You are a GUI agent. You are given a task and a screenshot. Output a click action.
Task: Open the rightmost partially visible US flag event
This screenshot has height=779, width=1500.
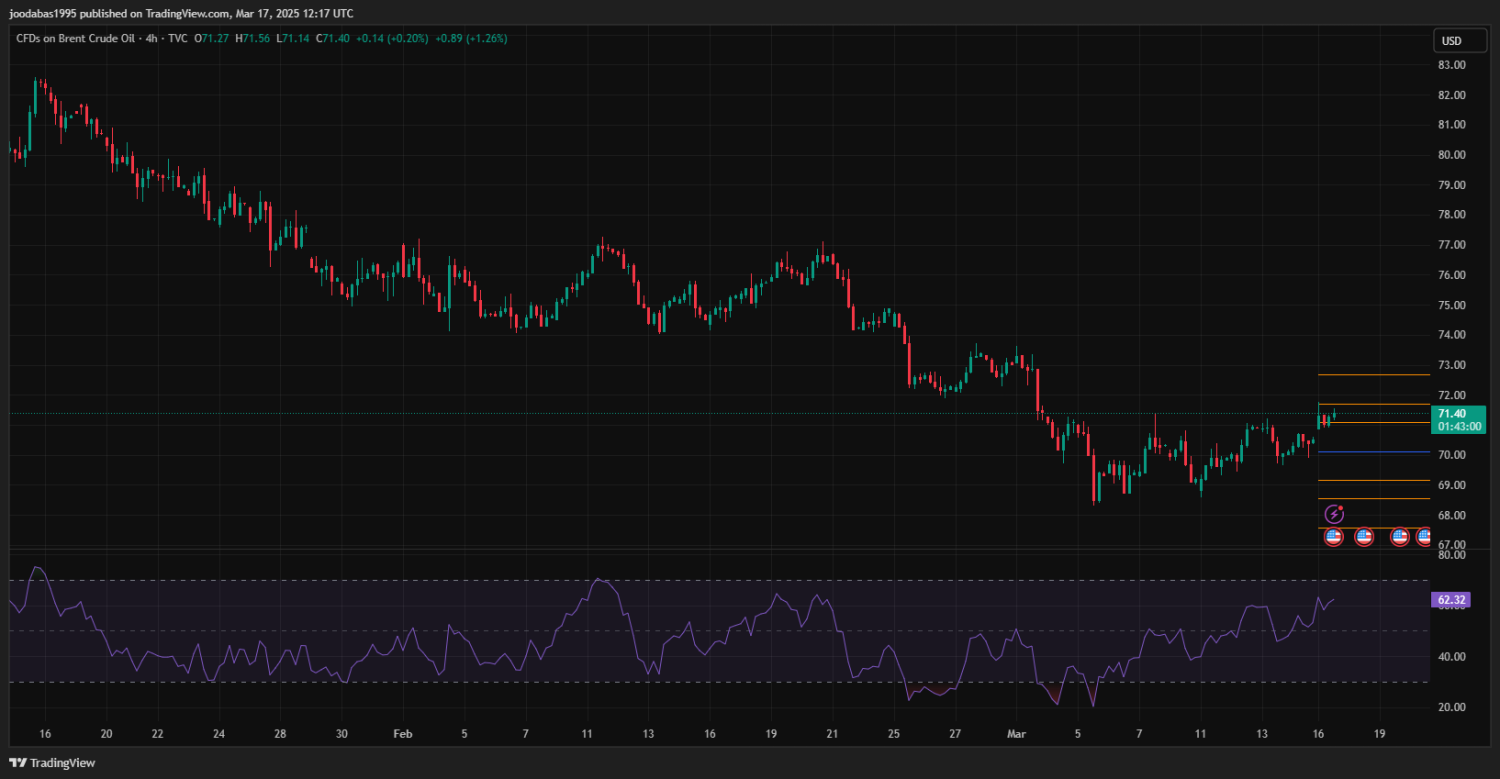[x=1424, y=537]
